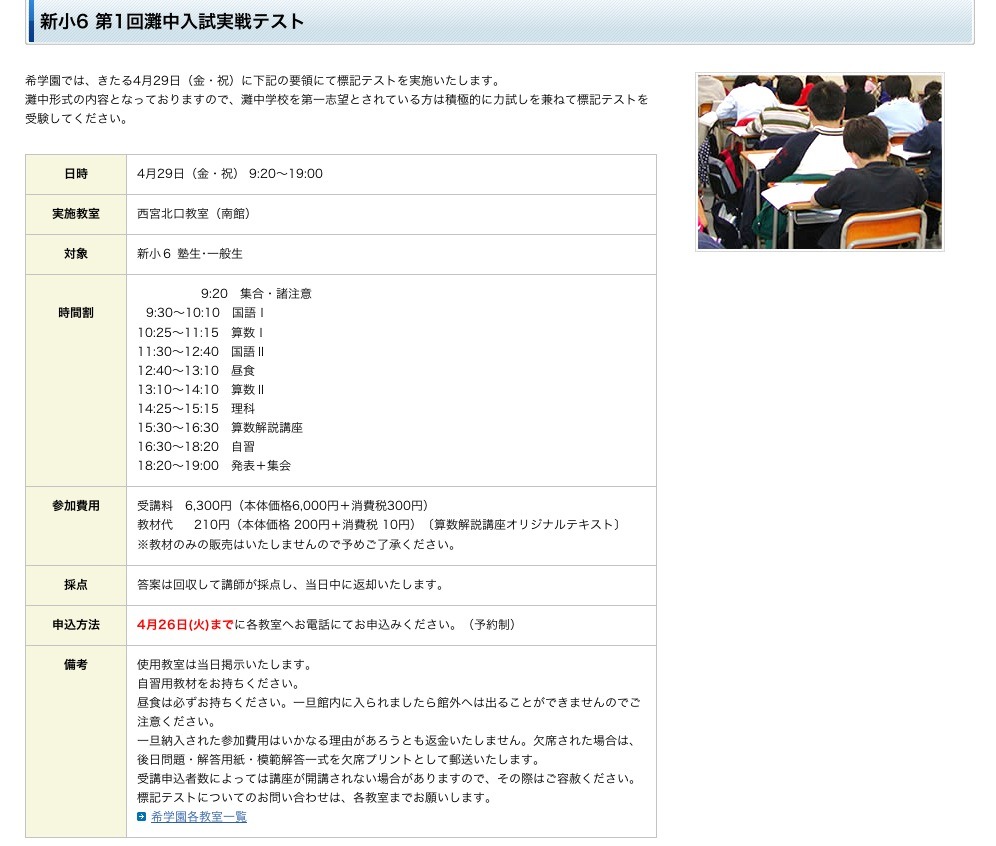Click the 備考 remarks row label
Viewport: 996px width, 846px height.
[x=74, y=664]
